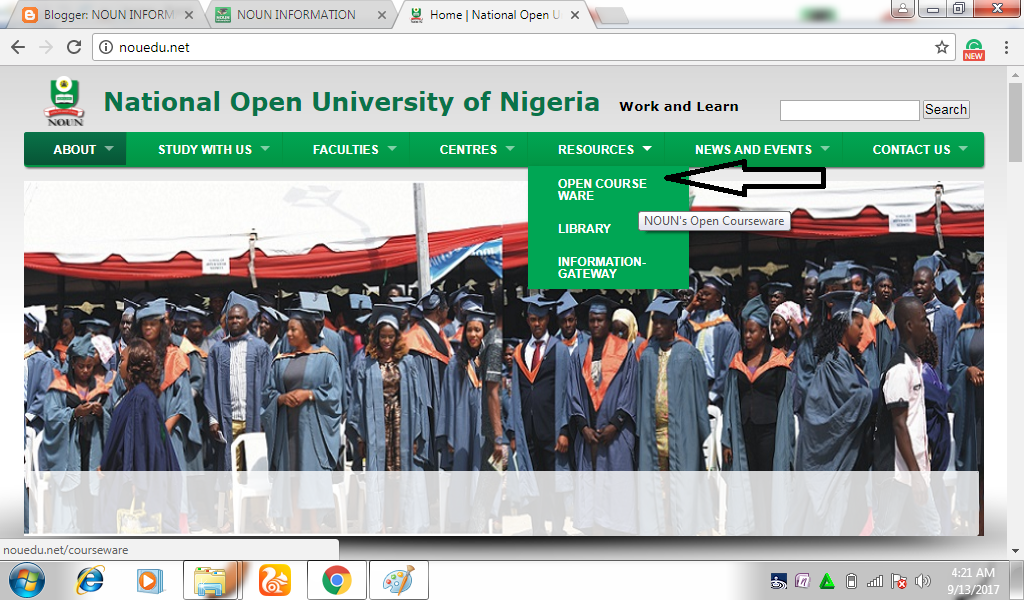
Task: Switch to Paint from the taskbar
Action: tap(398, 580)
